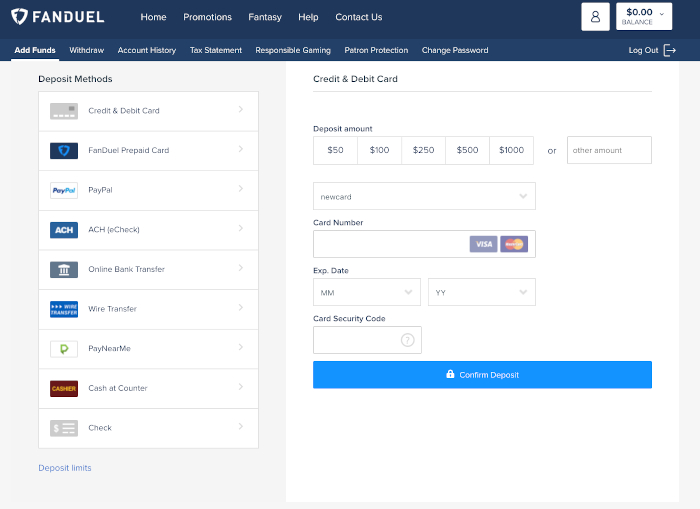The image size is (700, 509).
Task: Open the newcard selection dropdown
Action: coord(424,196)
